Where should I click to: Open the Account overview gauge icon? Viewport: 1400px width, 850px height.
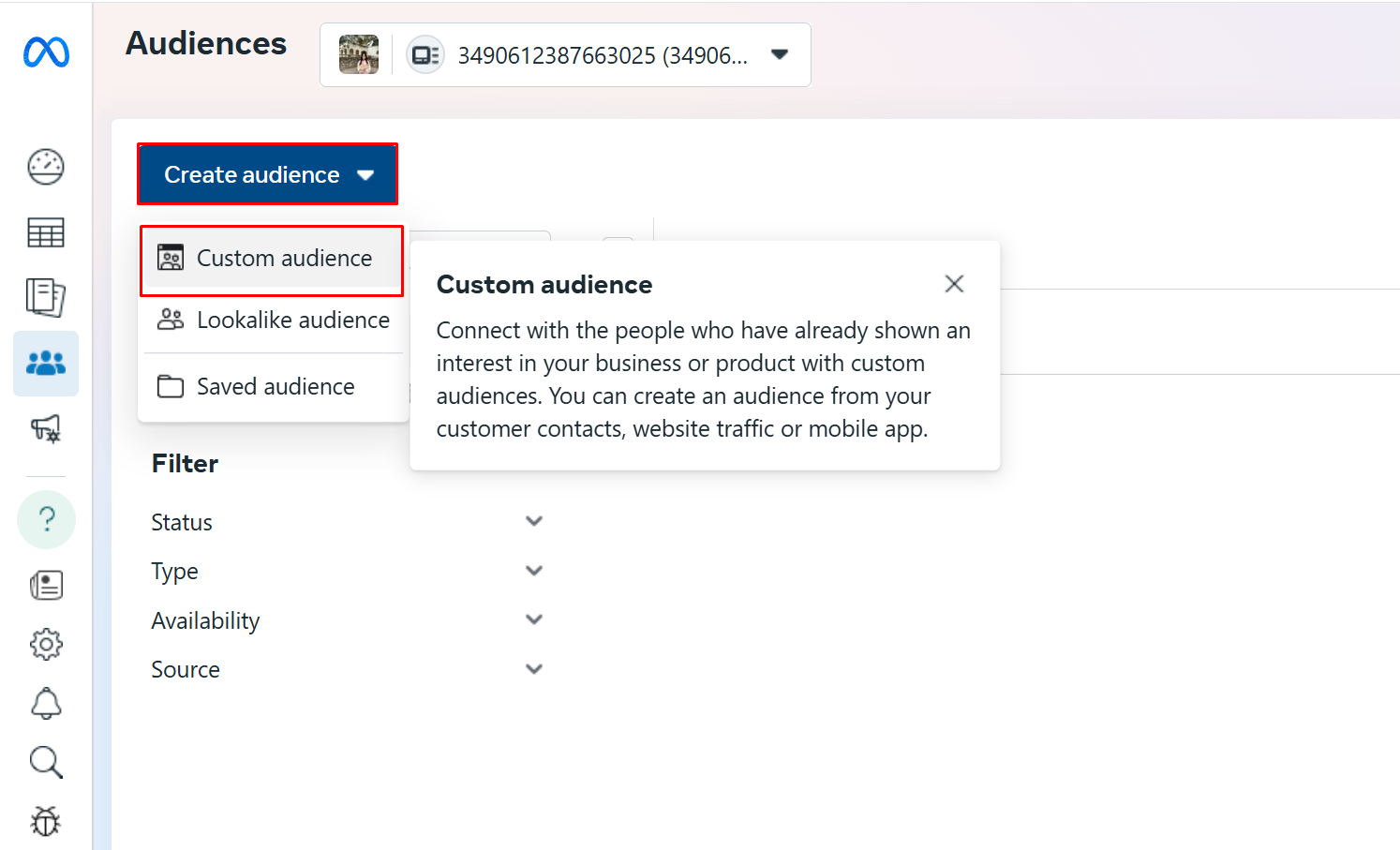coord(46,168)
